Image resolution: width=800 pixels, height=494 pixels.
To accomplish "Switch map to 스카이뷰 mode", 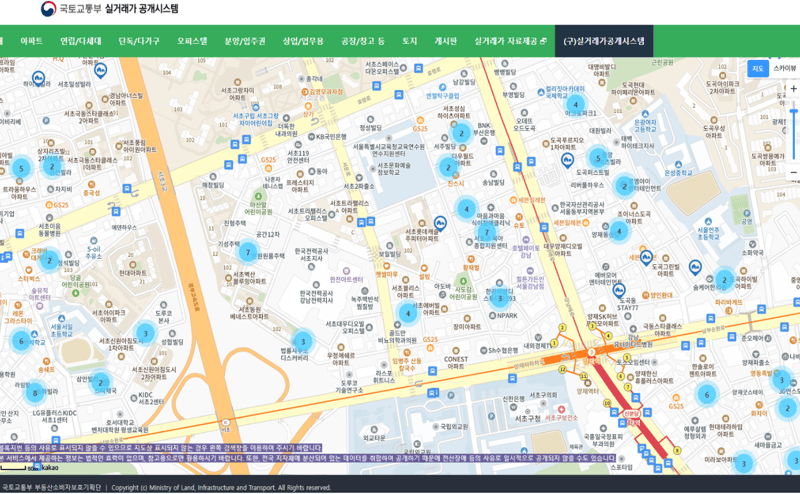I will [784, 68].
